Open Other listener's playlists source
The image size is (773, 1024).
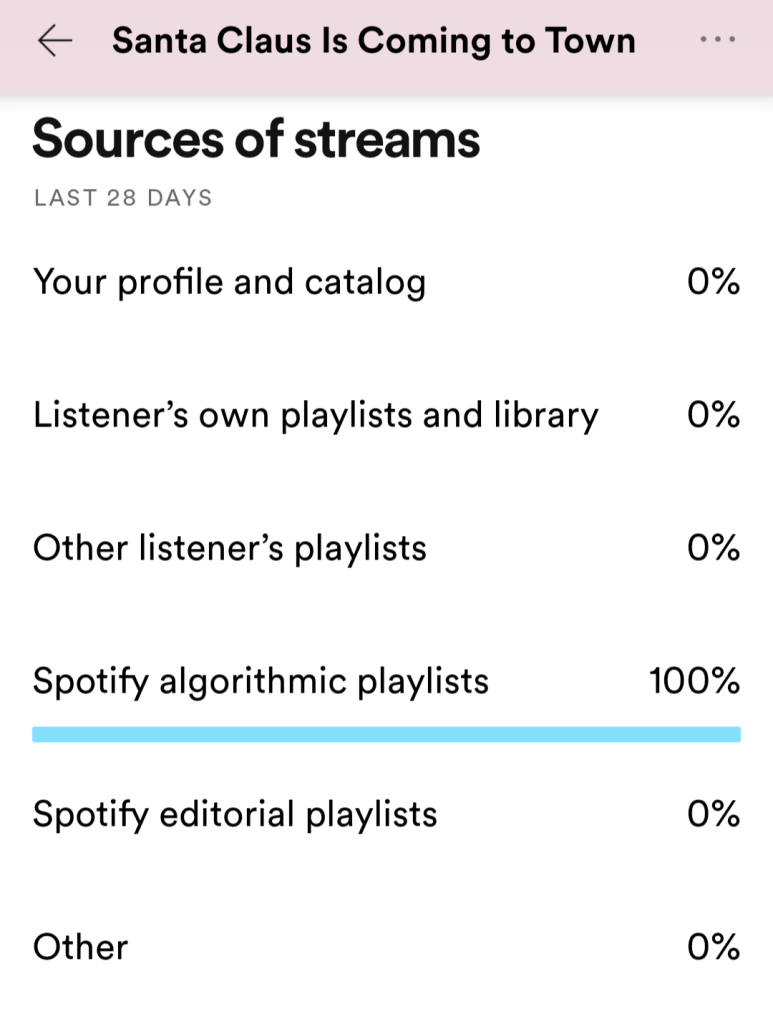(x=230, y=548)
